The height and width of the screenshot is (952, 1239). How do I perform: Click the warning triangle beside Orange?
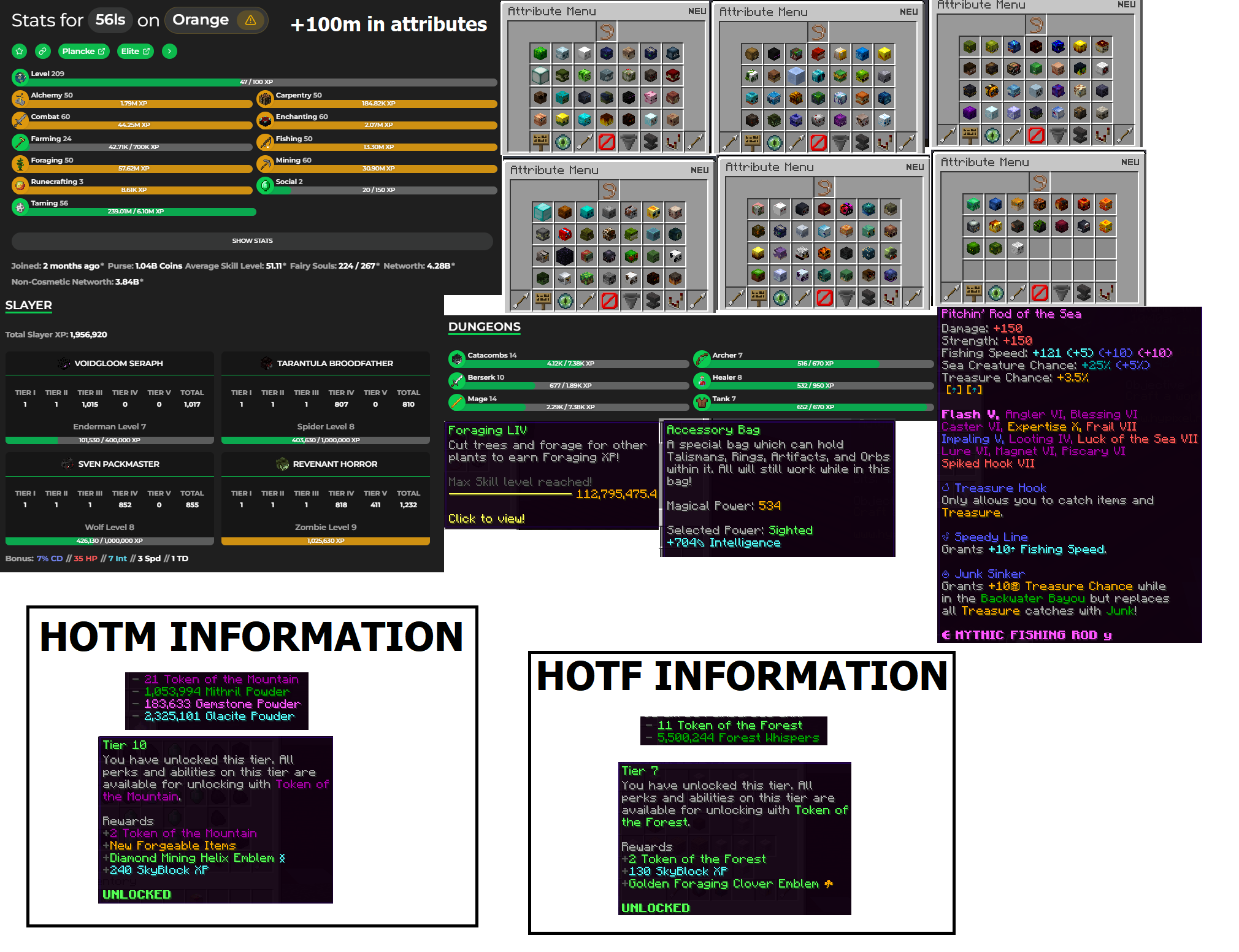tap(250, 20)
